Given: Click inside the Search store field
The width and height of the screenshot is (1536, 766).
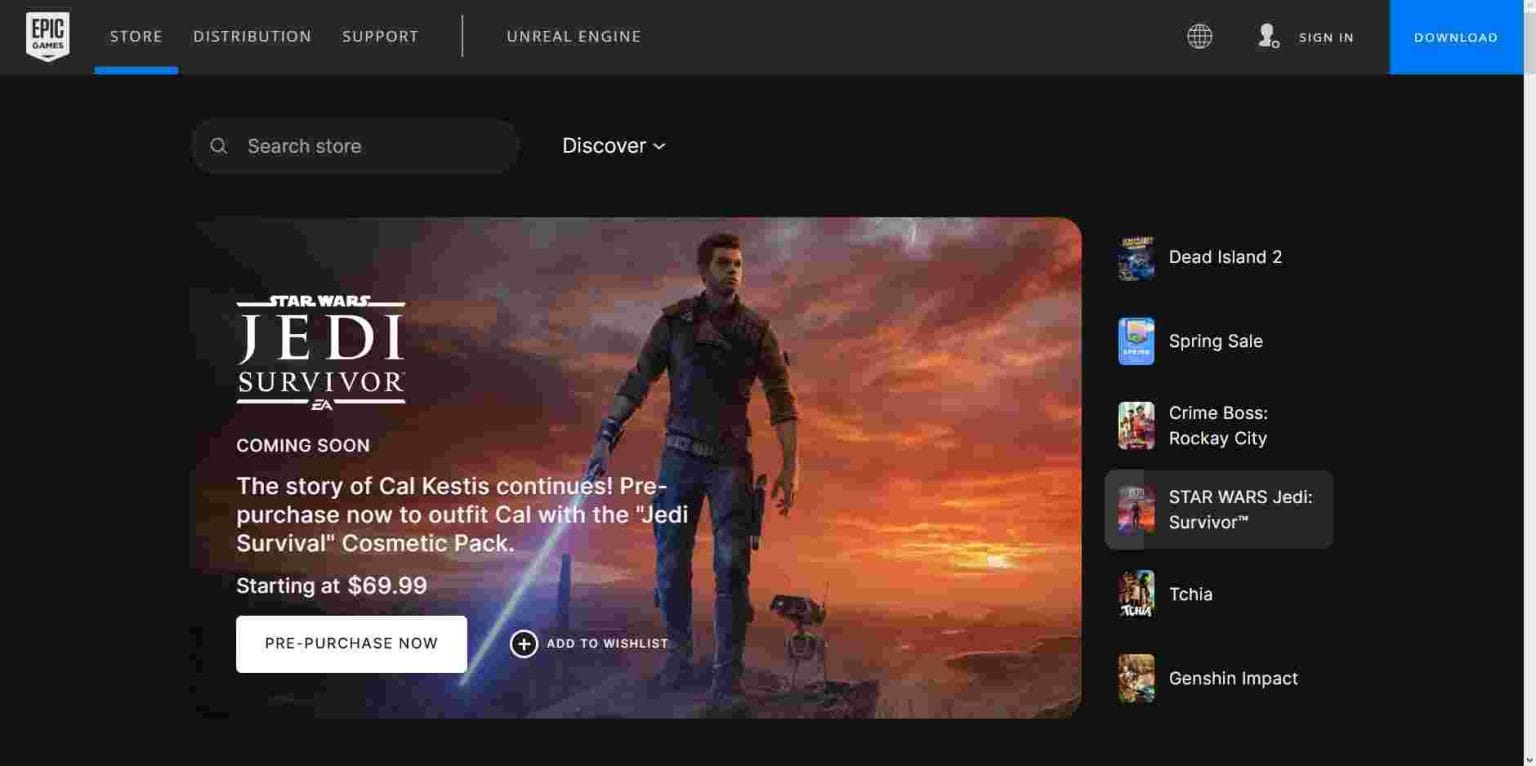Looking at the screenshot, I should 320,146.
